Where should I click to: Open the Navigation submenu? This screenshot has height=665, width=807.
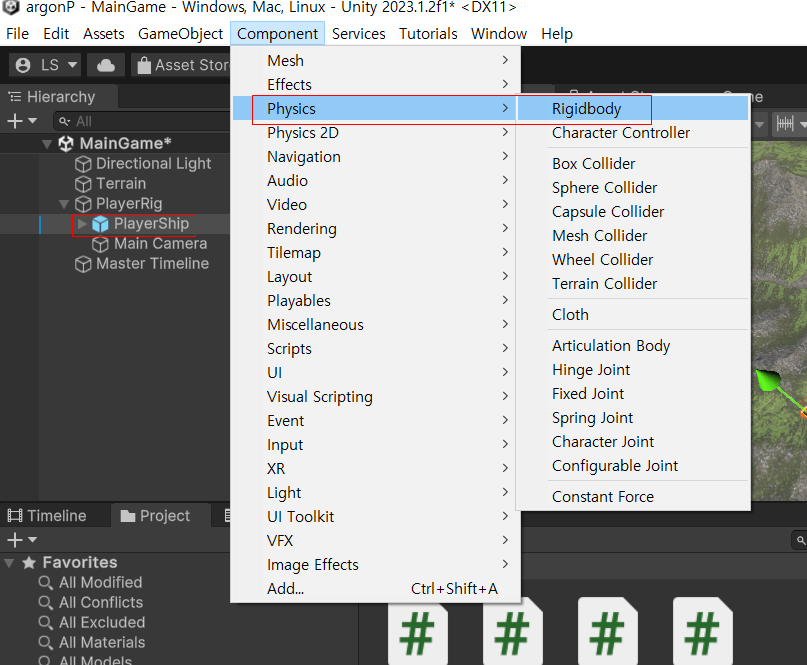point(376,157)
